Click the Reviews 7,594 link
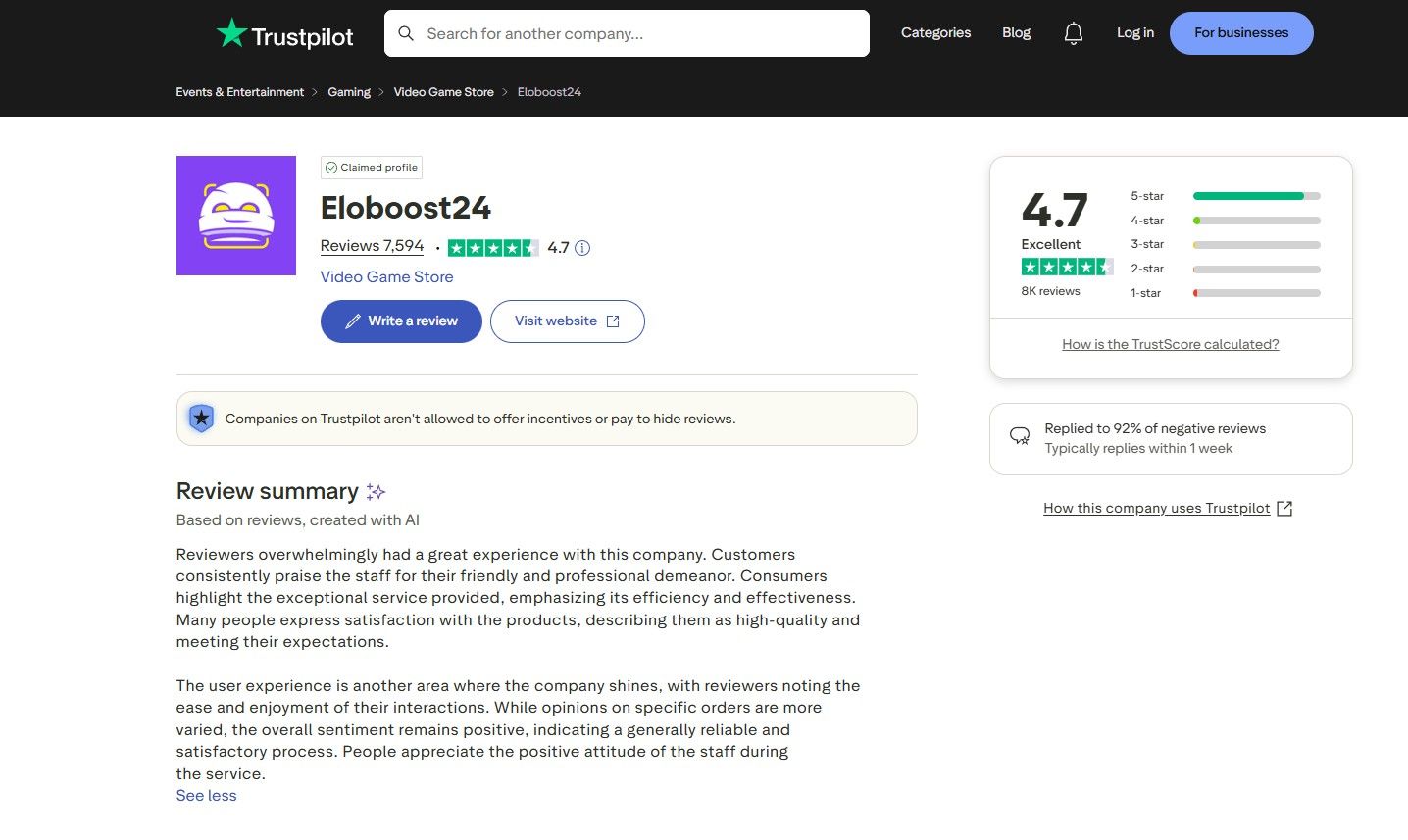This screenshot has width=1408, height=840. [372, 245]
